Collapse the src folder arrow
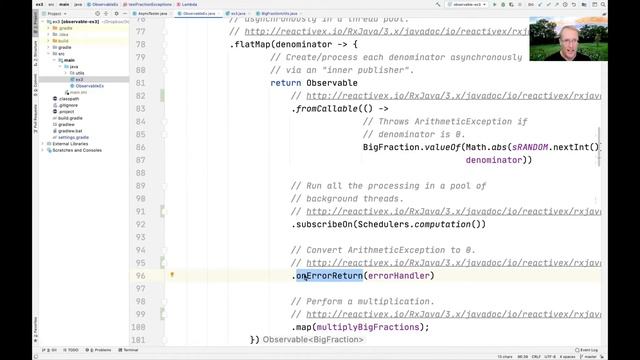This screenshot has height=360, width=640. (x=49, y=54)
